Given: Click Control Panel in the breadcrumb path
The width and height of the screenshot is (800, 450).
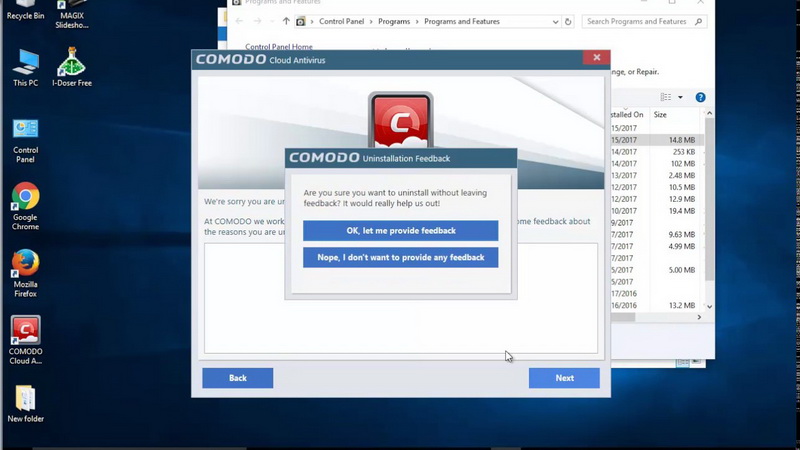Looking at the screenshot, I should [341, 21].
